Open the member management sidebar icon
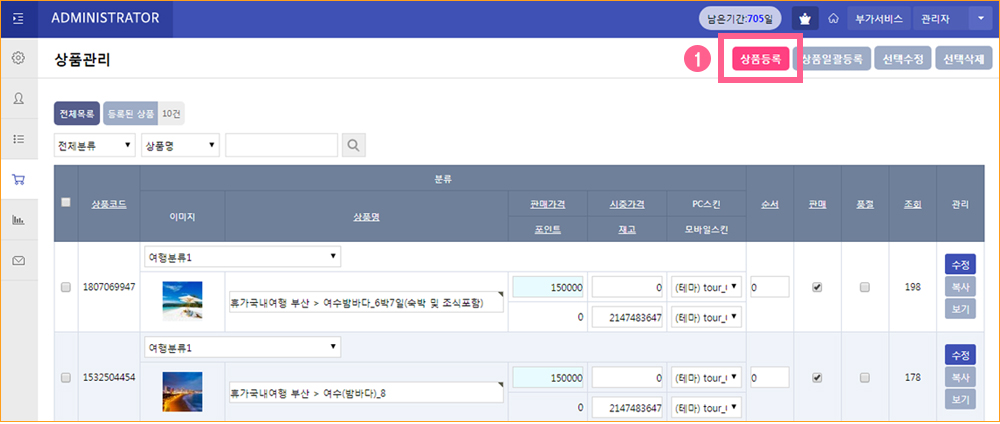This screenshot has height=424, width=1000. point(18,98)
